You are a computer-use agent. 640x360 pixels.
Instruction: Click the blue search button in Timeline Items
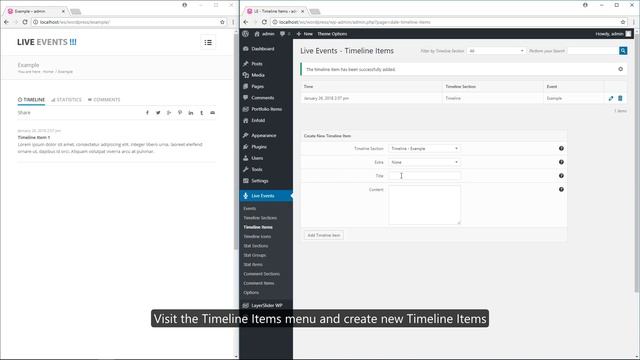coord(623,51)
